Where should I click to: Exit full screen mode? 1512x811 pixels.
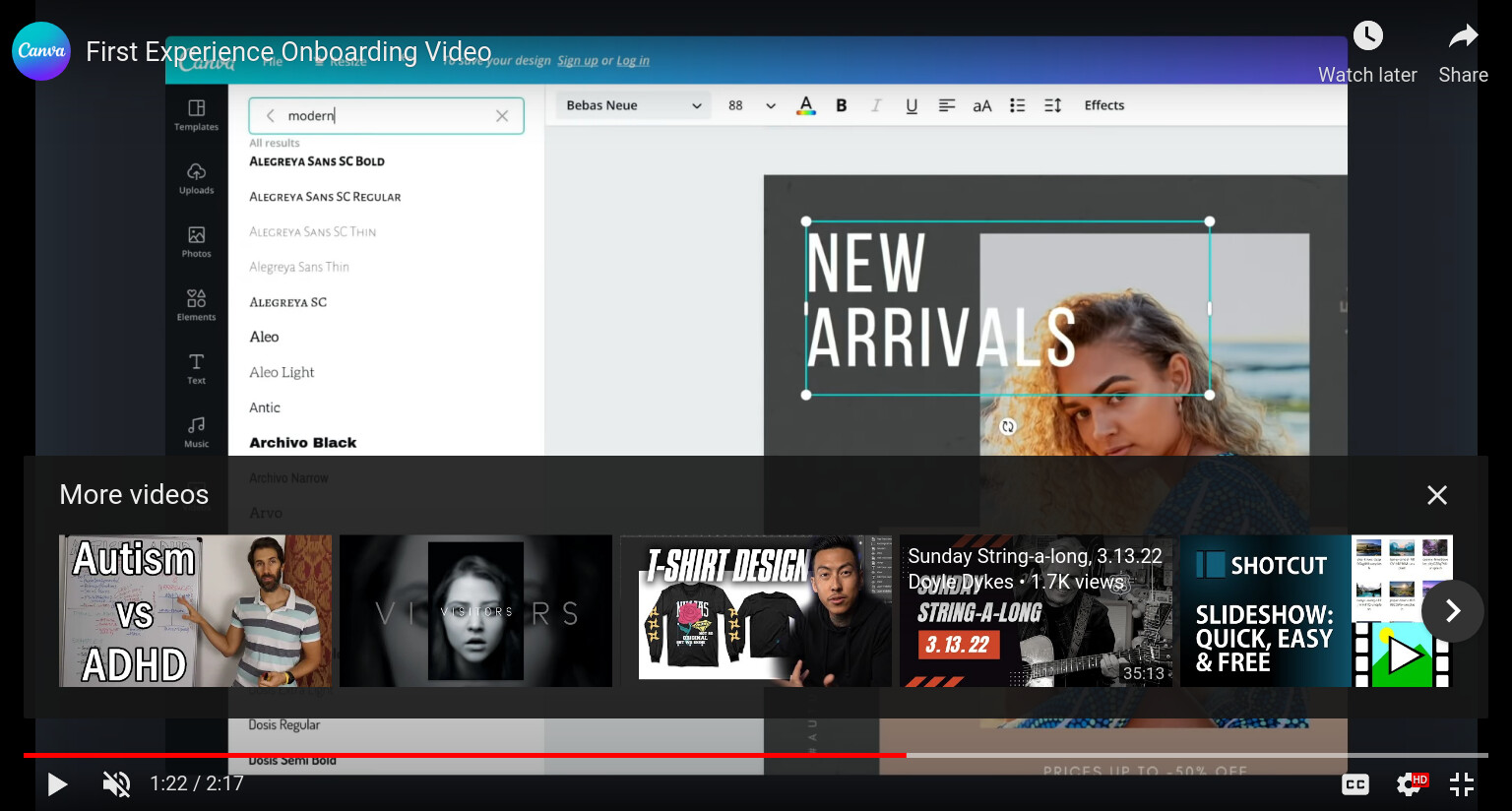1462,784
